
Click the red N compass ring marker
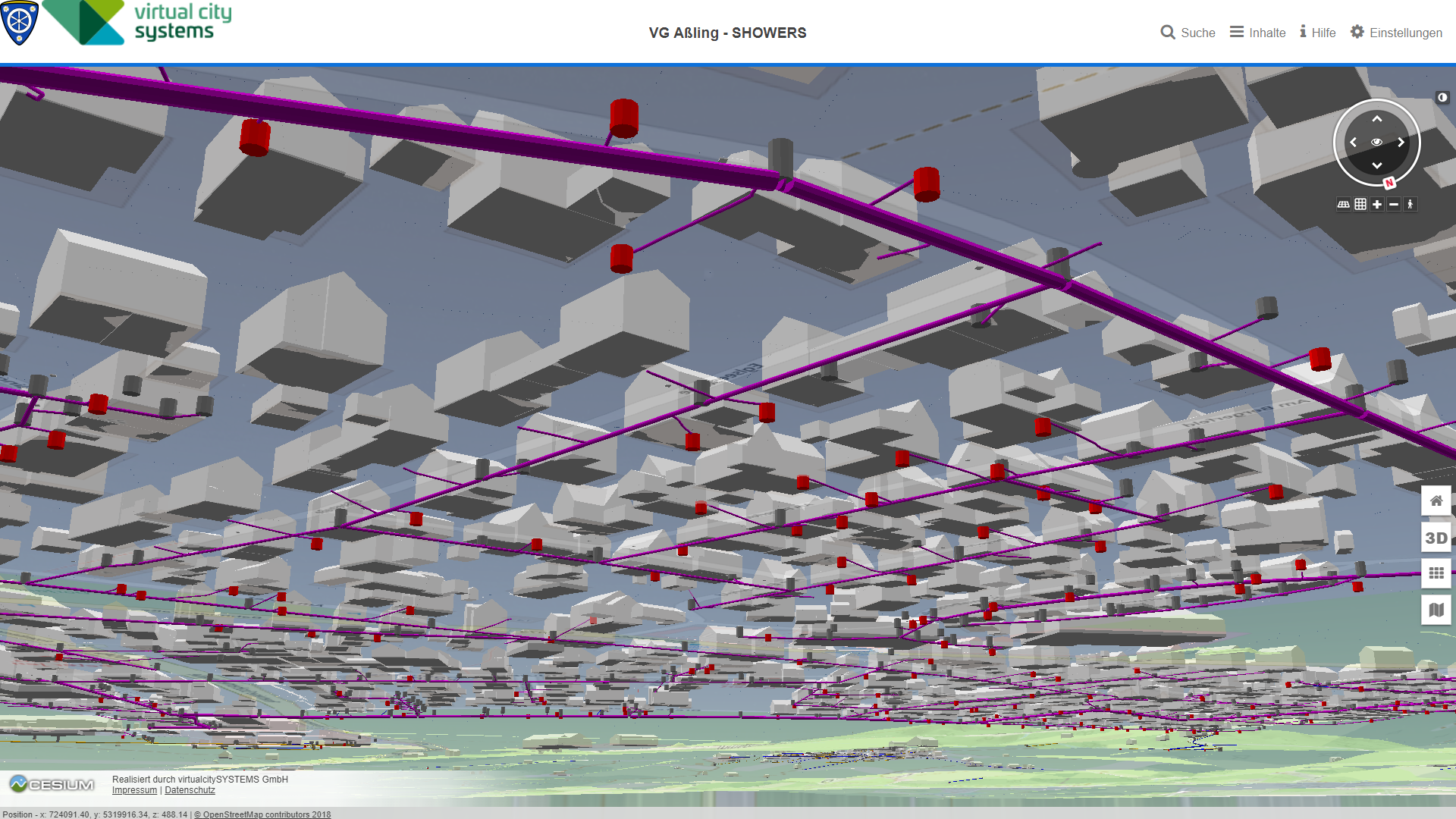[x=1389, y=183]
